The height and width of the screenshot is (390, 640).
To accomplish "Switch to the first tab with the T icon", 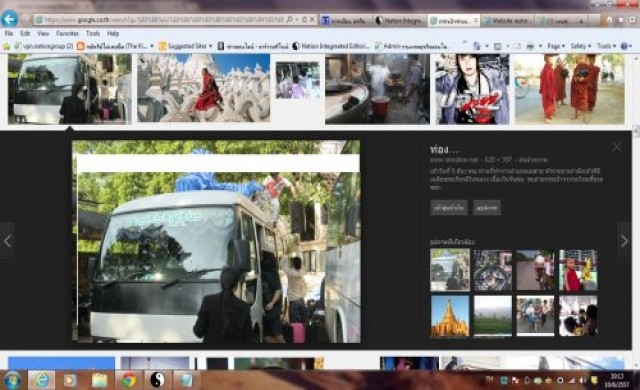I will pos(346,20).
